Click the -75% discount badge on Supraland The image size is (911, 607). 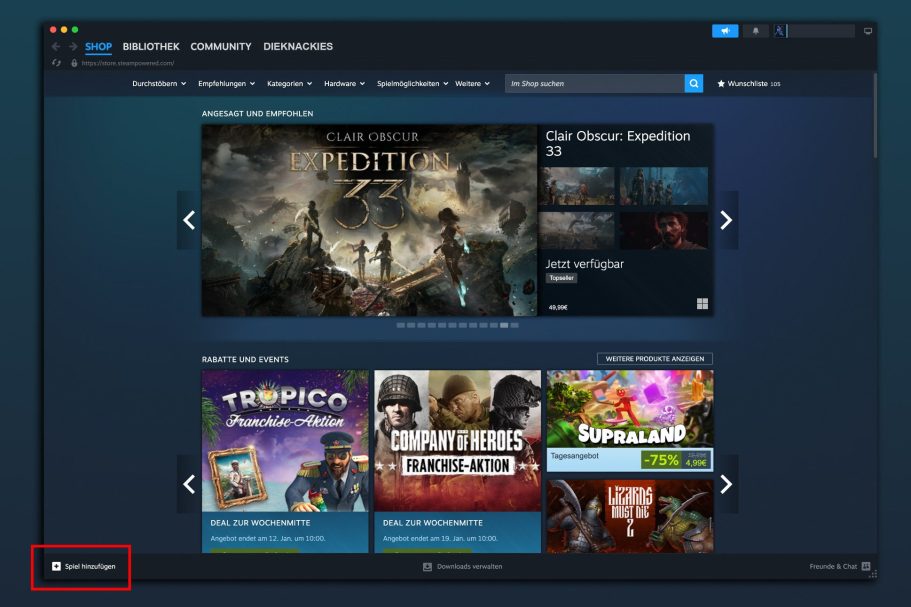[x=661, y=460]
